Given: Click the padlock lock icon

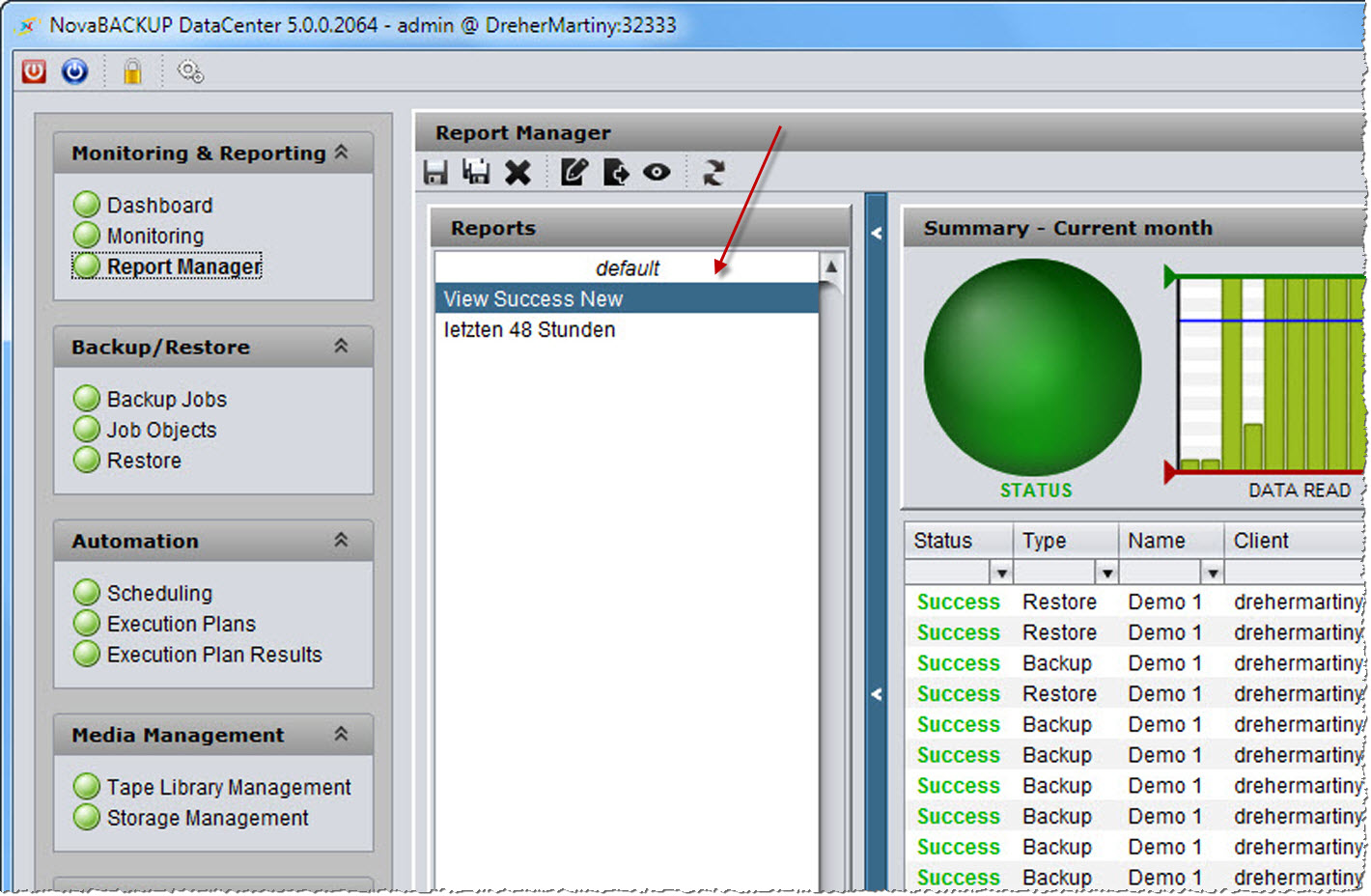Looking at the screenshot, I should [x=132, y=71].
